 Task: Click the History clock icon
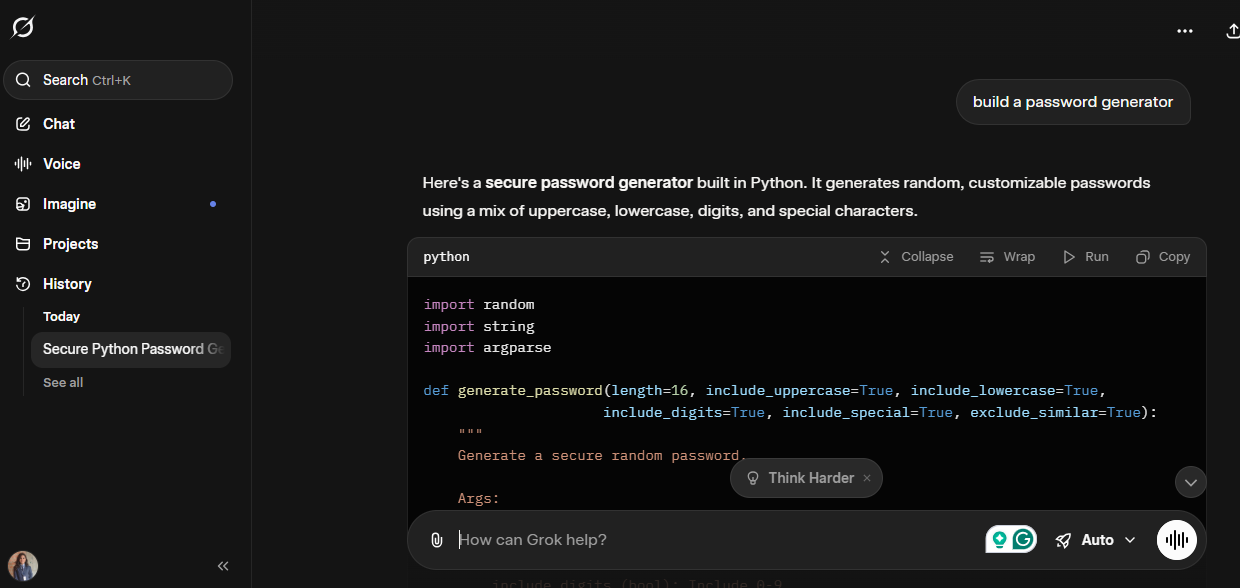pos(23,284)
